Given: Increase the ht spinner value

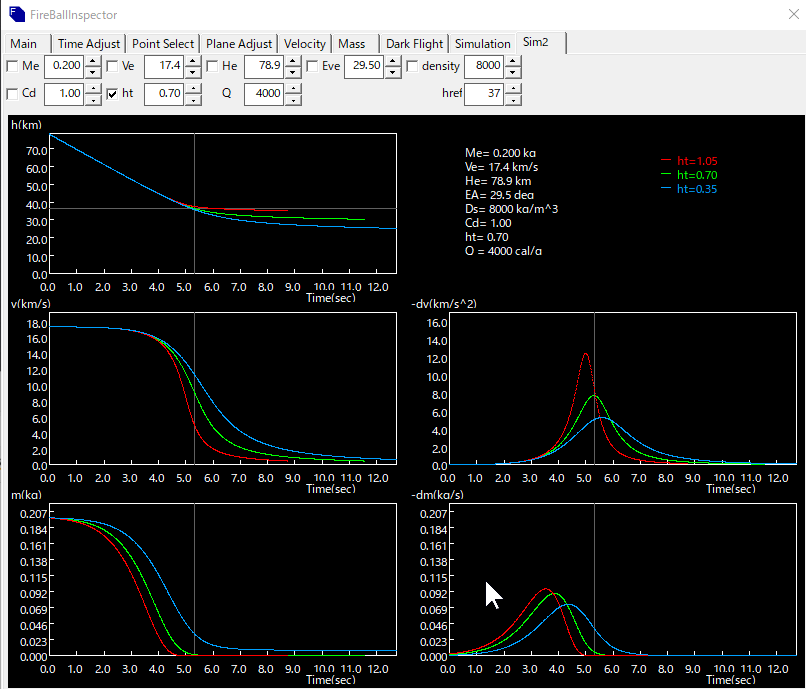Looking at the screenshot, I should (193, 88).
